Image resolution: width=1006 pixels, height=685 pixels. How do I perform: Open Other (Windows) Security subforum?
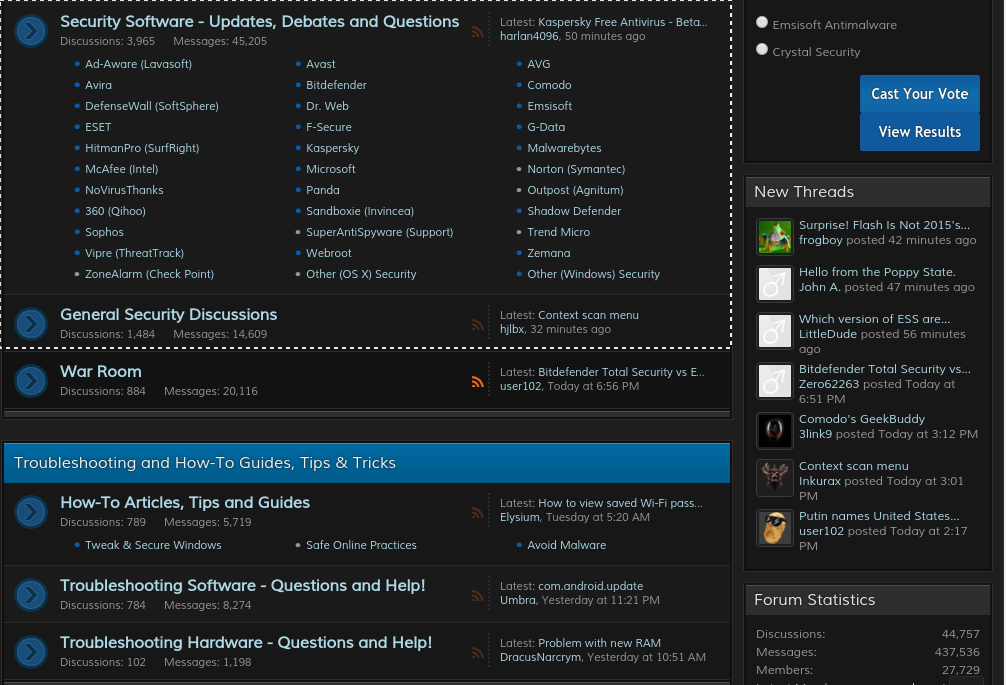(593, 274)
